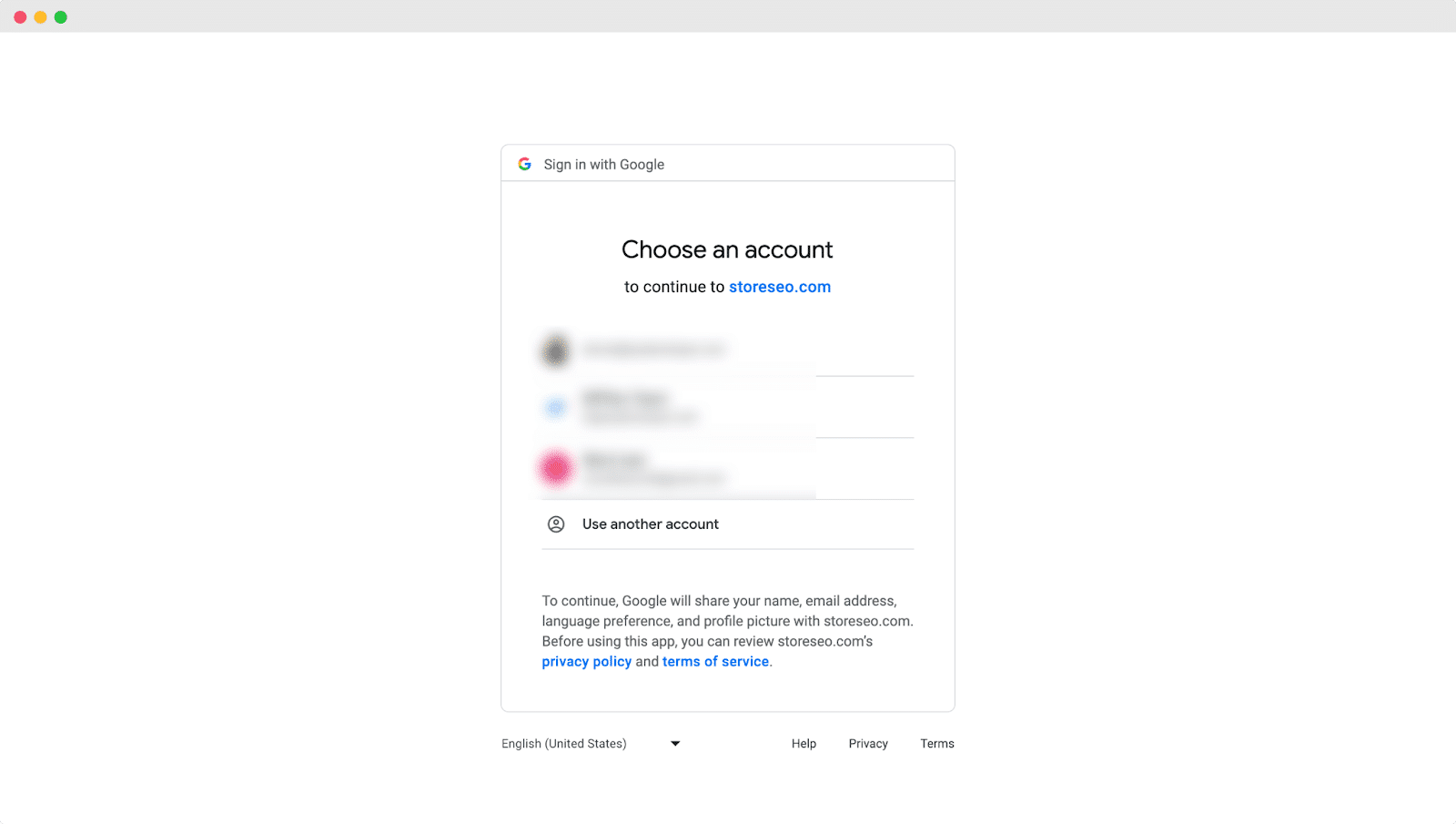Screen dimensions: 1456x824
Task: Open the Help menu at the bottom
Action: 804,743
